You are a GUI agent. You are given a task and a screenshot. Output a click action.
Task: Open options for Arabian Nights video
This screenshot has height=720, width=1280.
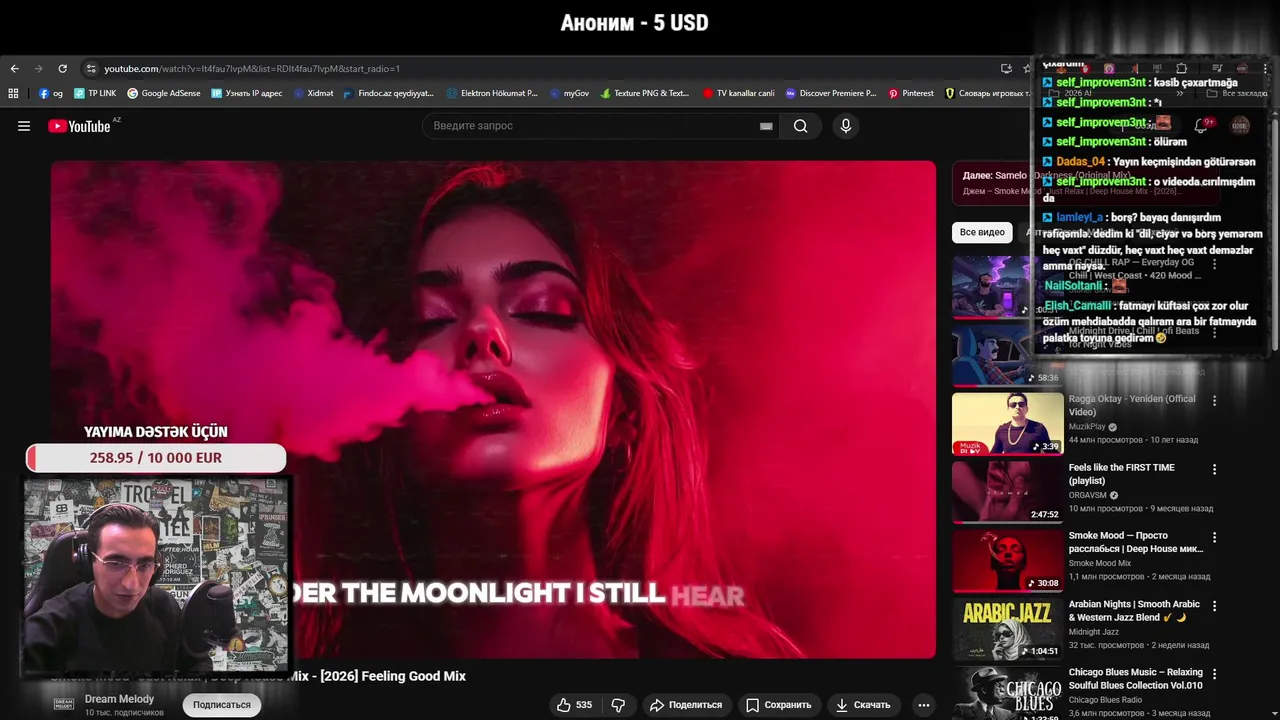[1214, 606]
